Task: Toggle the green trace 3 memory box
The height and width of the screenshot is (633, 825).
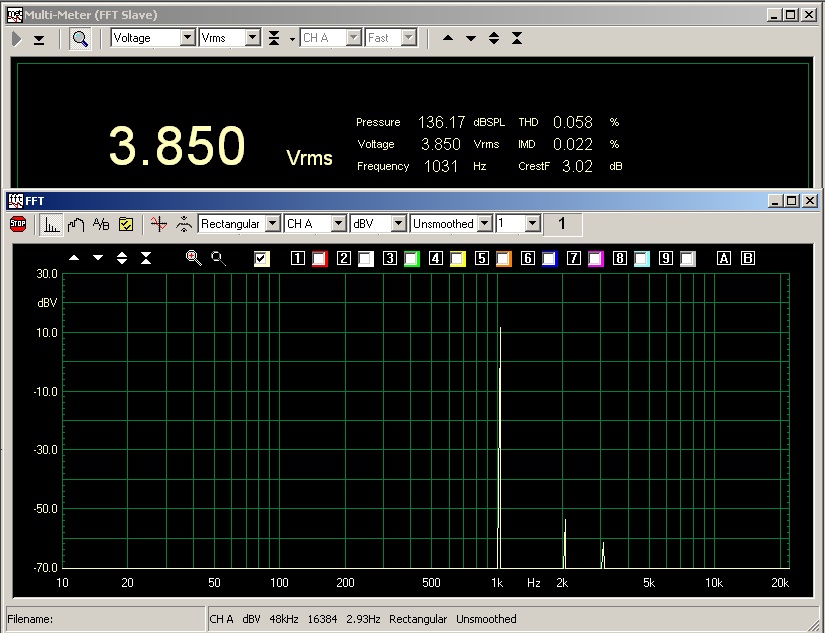Action: coord(411,259)
